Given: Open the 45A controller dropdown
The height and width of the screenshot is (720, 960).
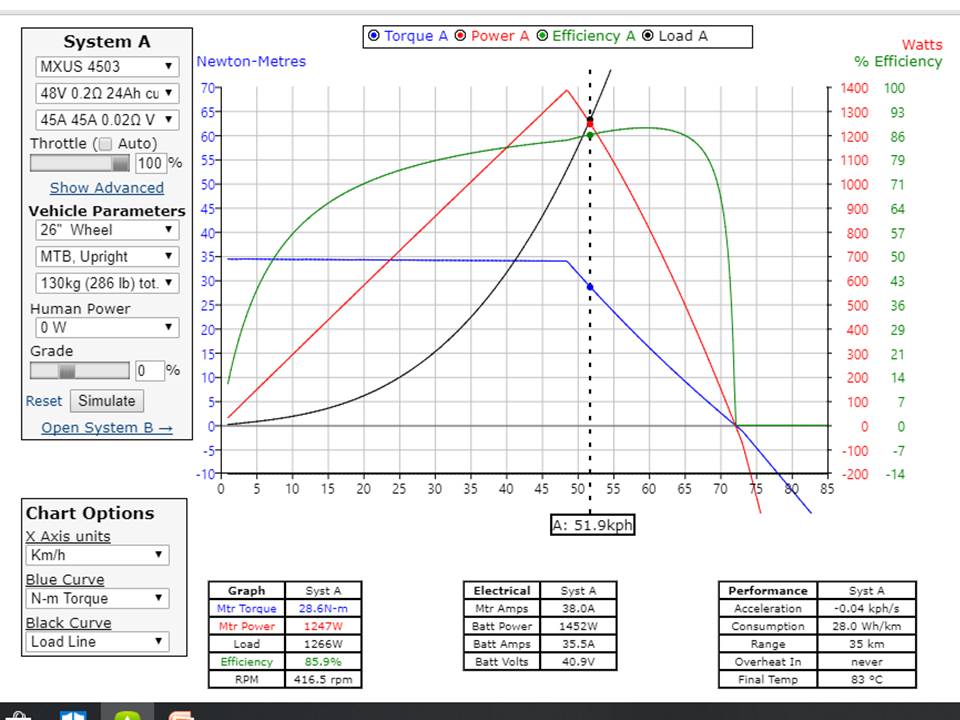Looking at the screenshot, I should 105,119.
